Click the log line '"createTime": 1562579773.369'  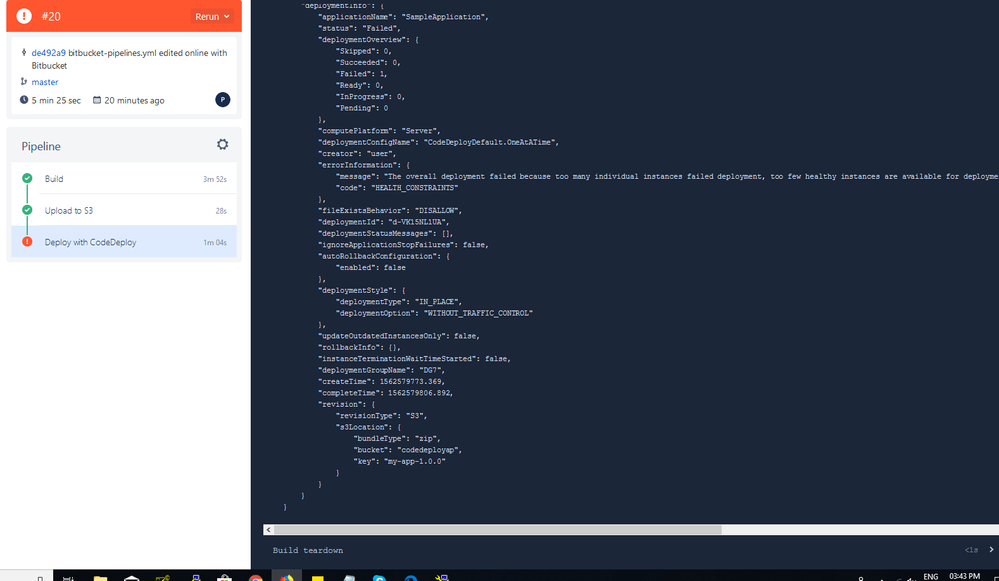pyautogui.click(x=382, y=382)
